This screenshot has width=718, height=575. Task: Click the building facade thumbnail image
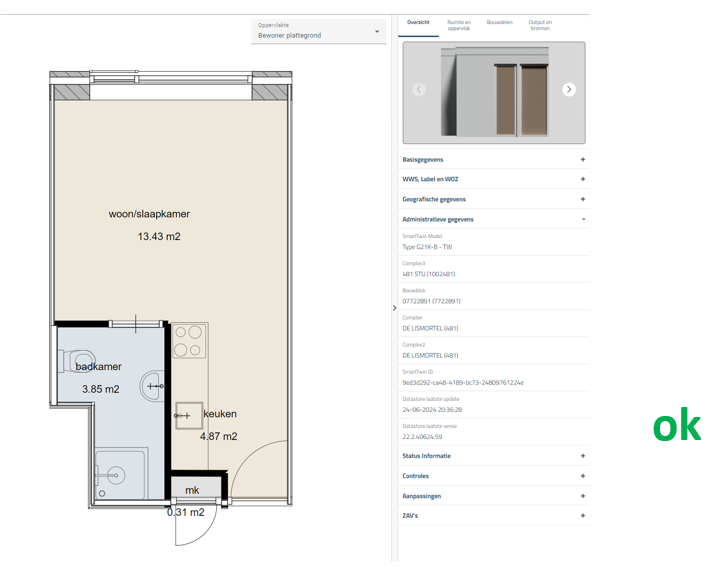click(x=494, y=93)
